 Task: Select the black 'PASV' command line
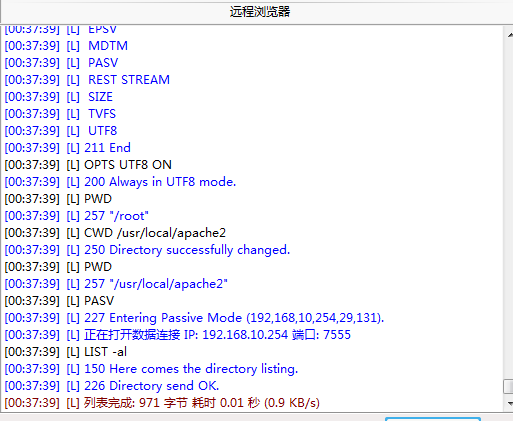pos(59,301)
